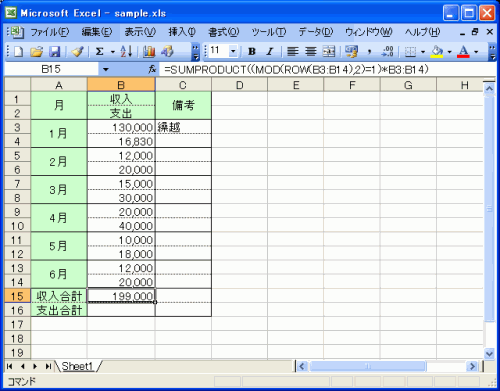Apply bold formatting

252,52
